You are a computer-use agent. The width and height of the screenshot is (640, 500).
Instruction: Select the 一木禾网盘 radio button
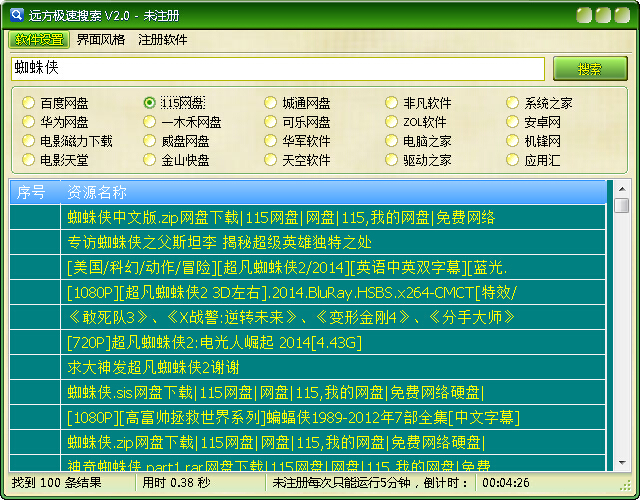[x=149, y=122]
